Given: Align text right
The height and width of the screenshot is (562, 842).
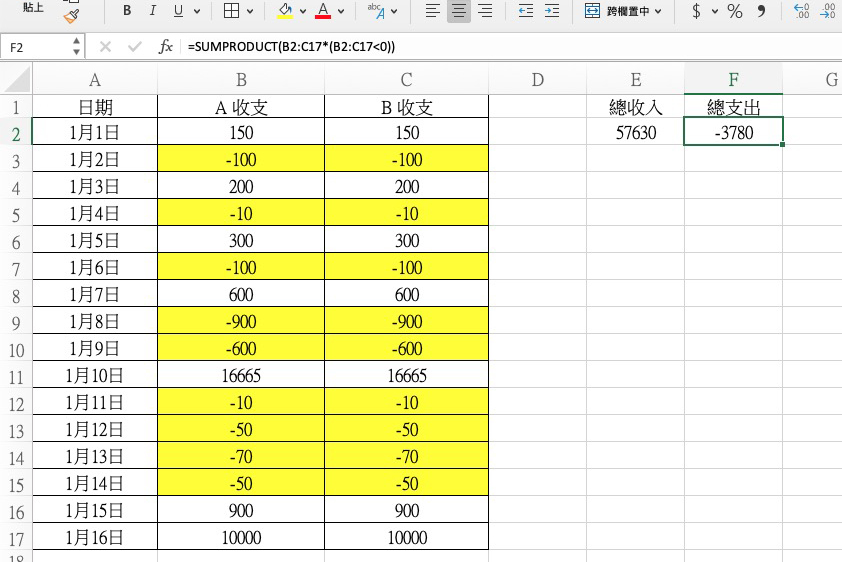Looking at the screenshot, I should click(485, 10).
